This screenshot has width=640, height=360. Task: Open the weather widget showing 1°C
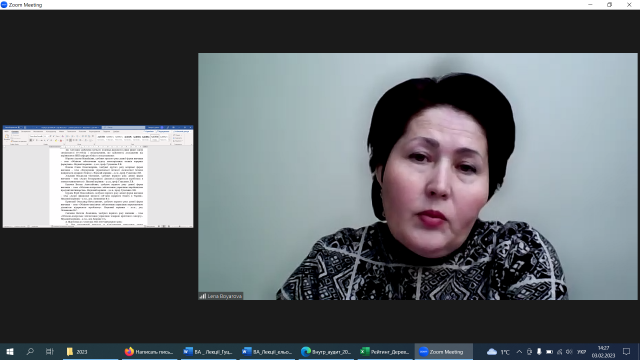pos(499,351)
